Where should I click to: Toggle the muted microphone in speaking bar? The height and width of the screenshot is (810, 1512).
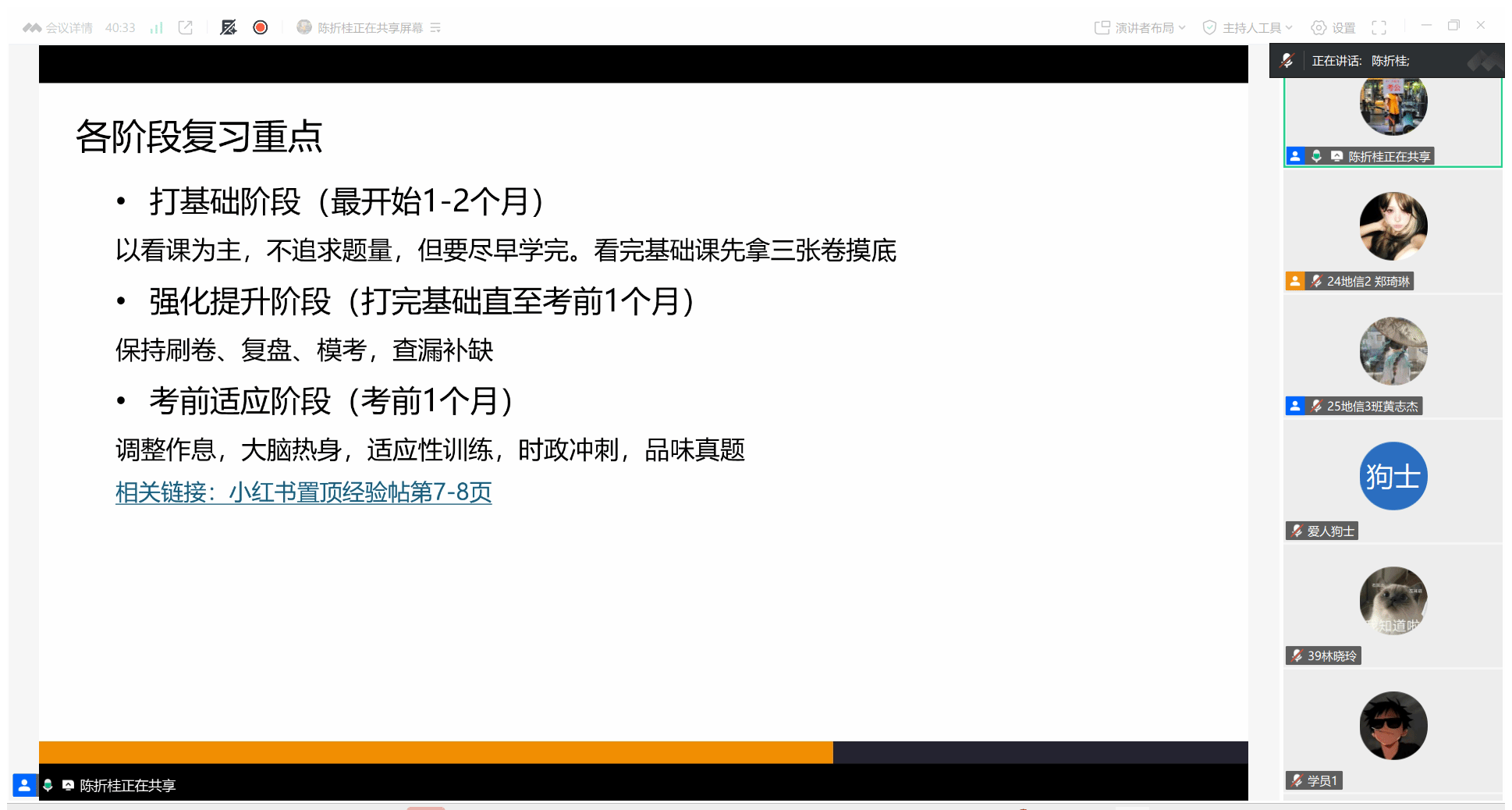pyautogui.click(x=1287, y=61)
